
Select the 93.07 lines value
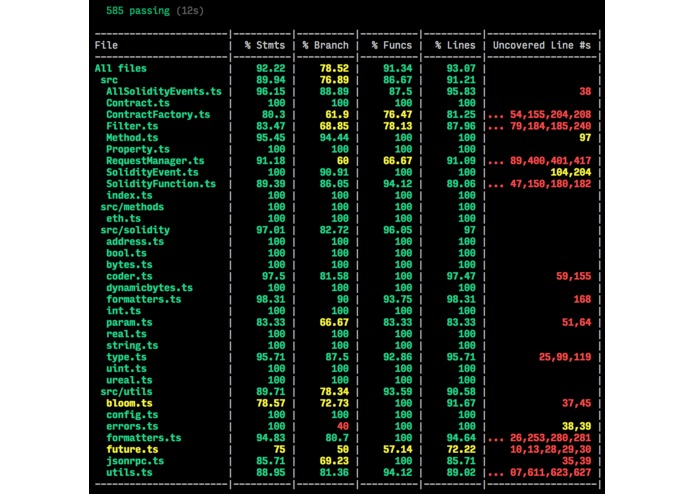(461, 68)
